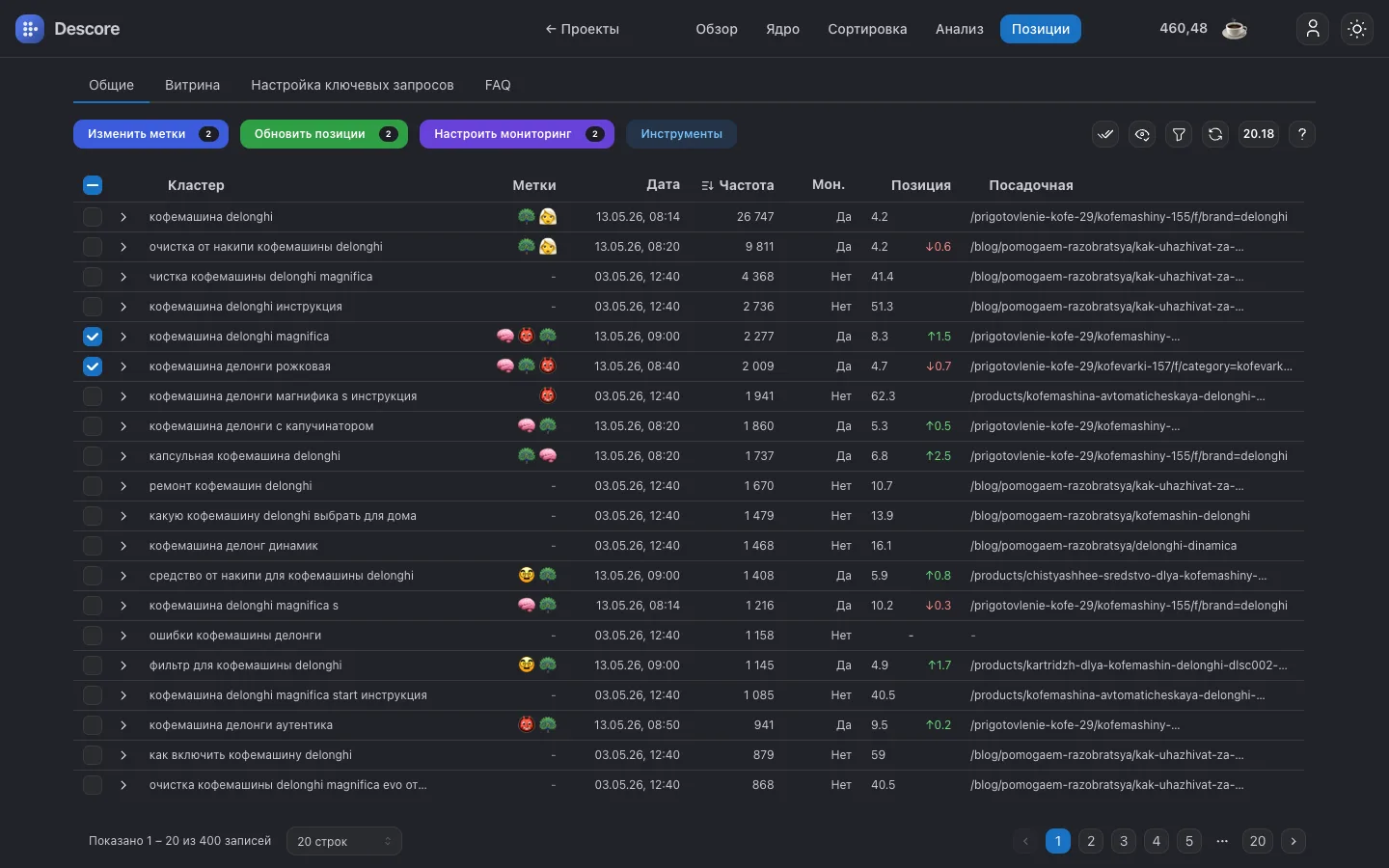This screenshot has width=1389, height=868.
Task: Select the 'чистка кофемашины delonghi magnifica' row checkbox
Action: click(93, 277)
